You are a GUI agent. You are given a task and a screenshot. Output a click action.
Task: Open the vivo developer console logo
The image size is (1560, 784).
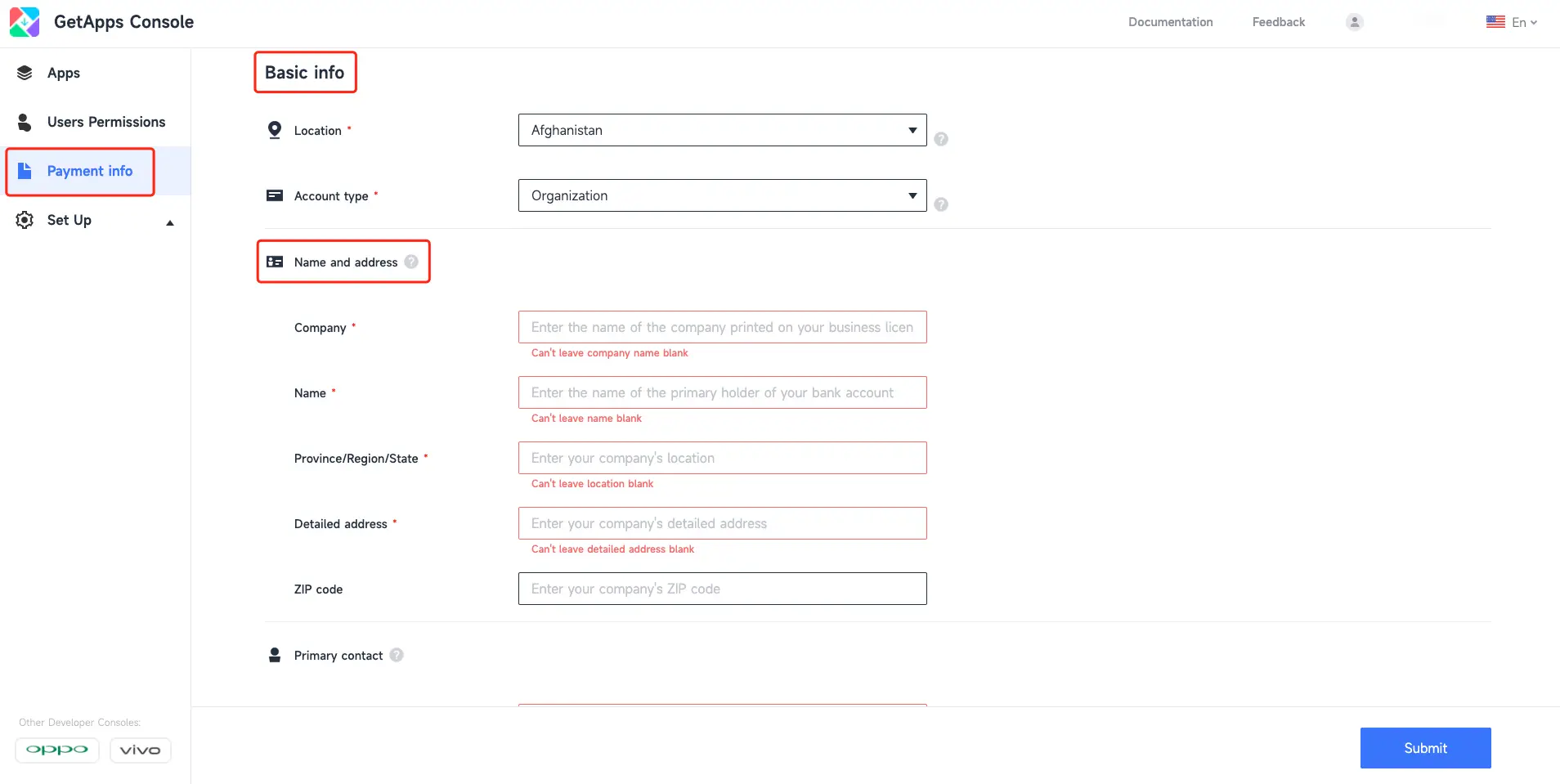click(141, 750)
